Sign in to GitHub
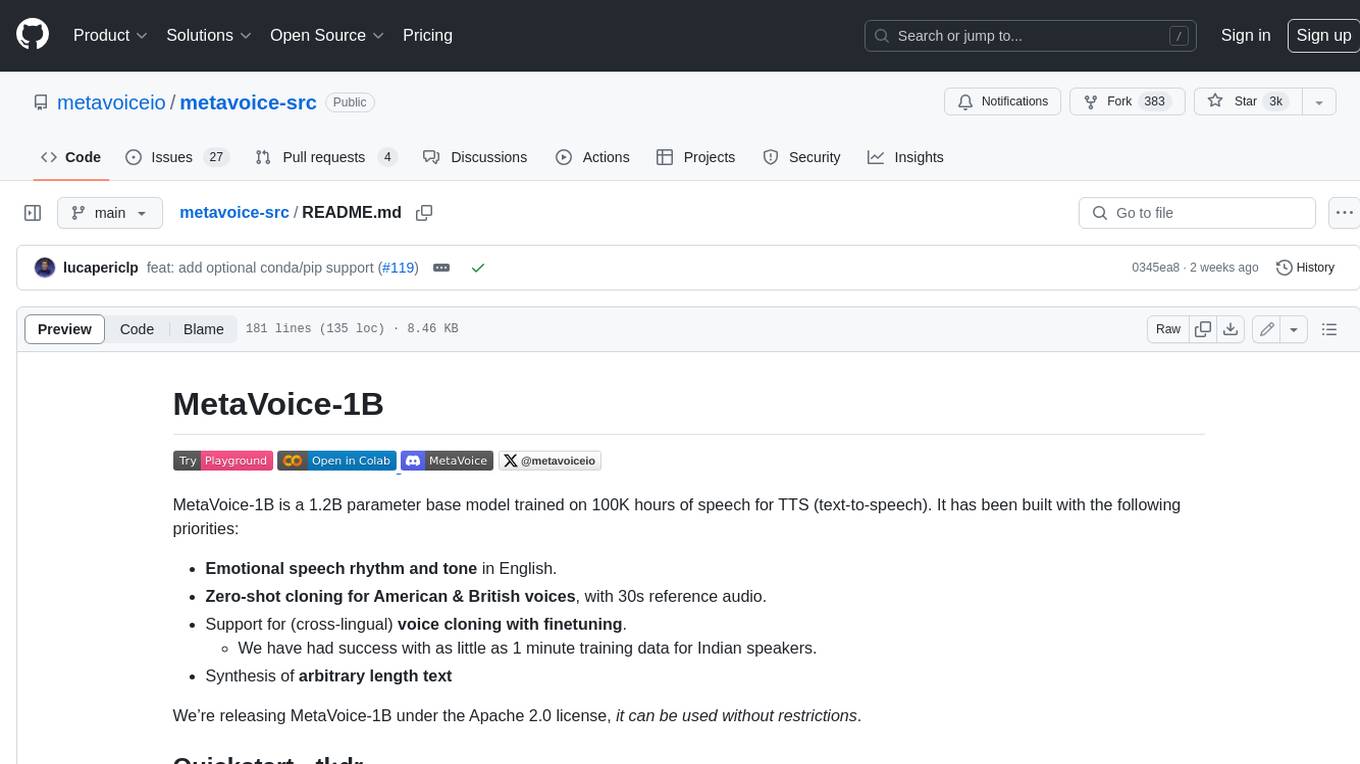Screen dimensions: 1360x764 point(1245,35)
